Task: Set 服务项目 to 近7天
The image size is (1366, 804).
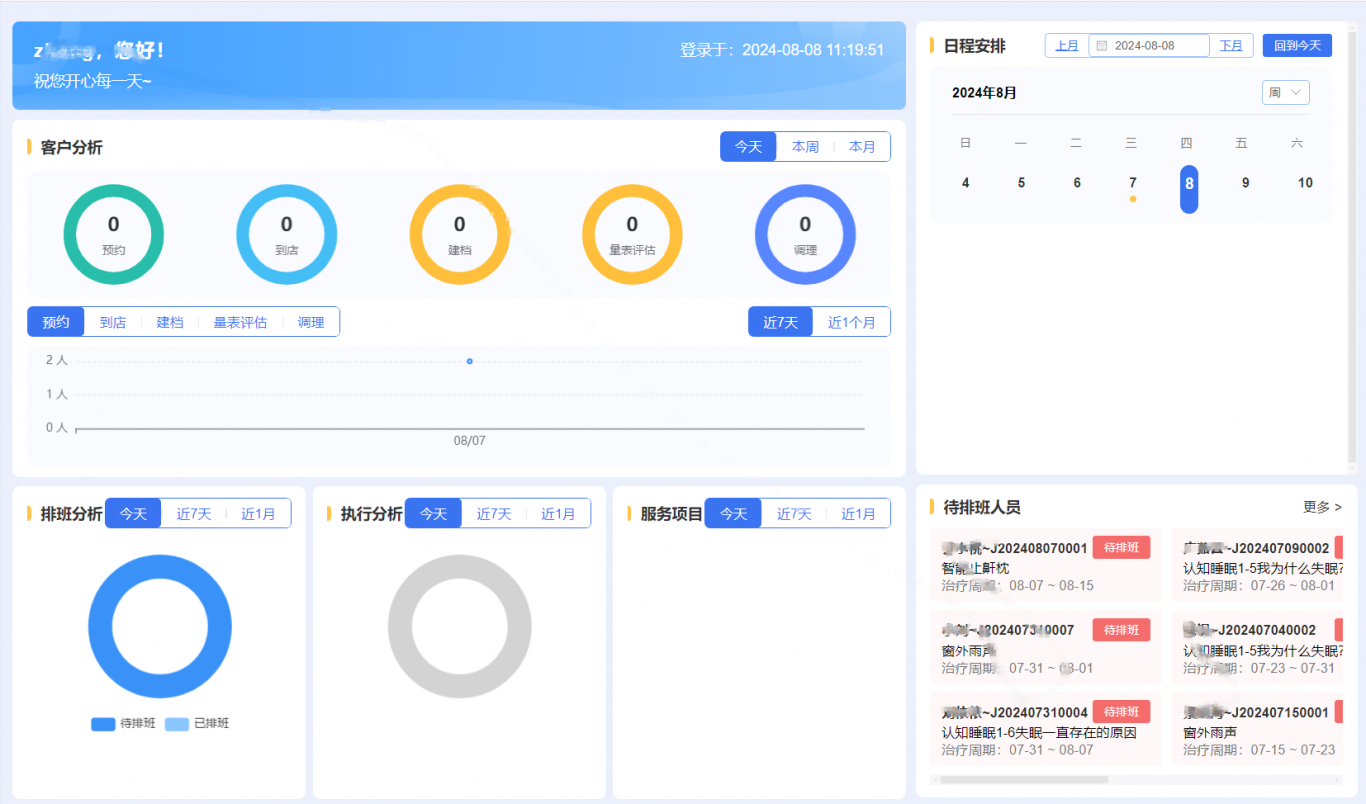Action: (794, 513)
